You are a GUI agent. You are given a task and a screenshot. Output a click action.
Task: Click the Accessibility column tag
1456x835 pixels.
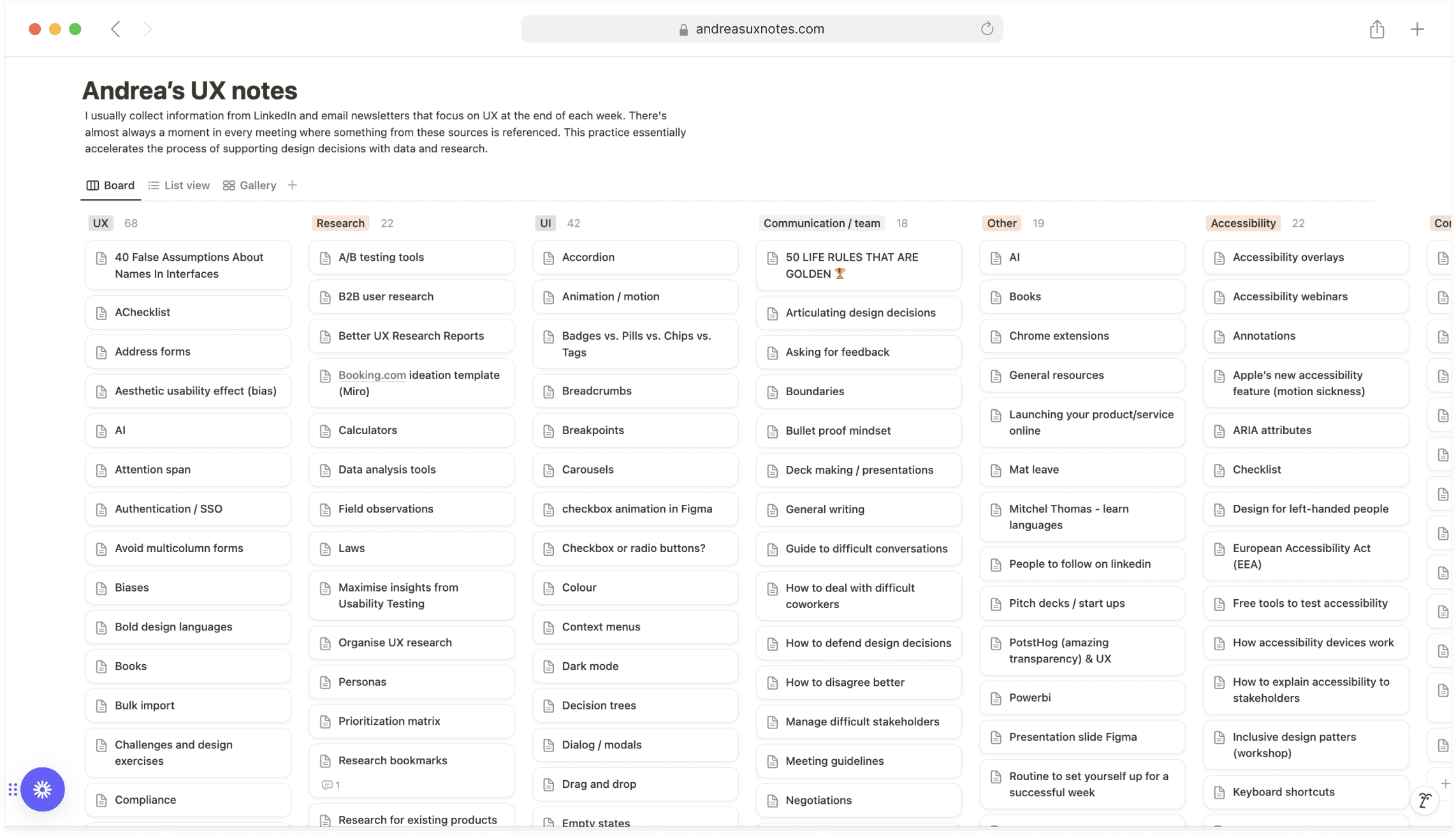[1243, 223]
